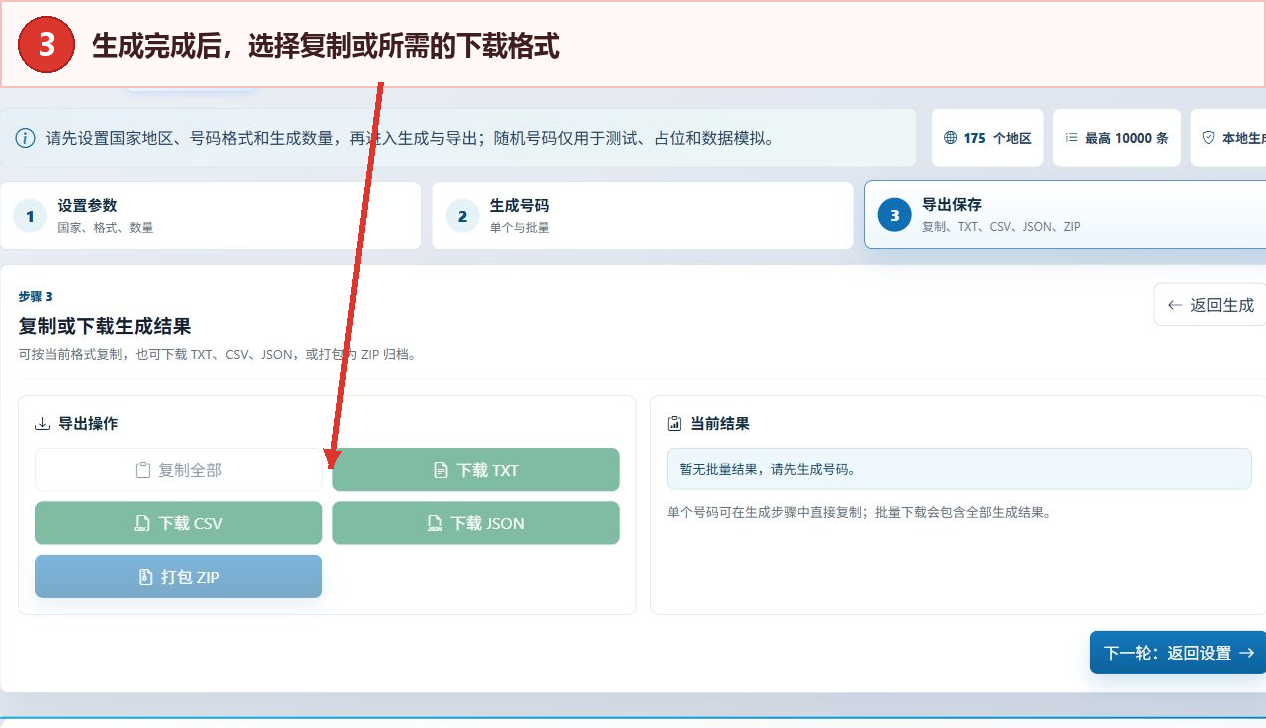Image resolution: width=1266 pixels, height=728 pixels.
Task: Download results via 下载 TXT
Action: point(476,470)
